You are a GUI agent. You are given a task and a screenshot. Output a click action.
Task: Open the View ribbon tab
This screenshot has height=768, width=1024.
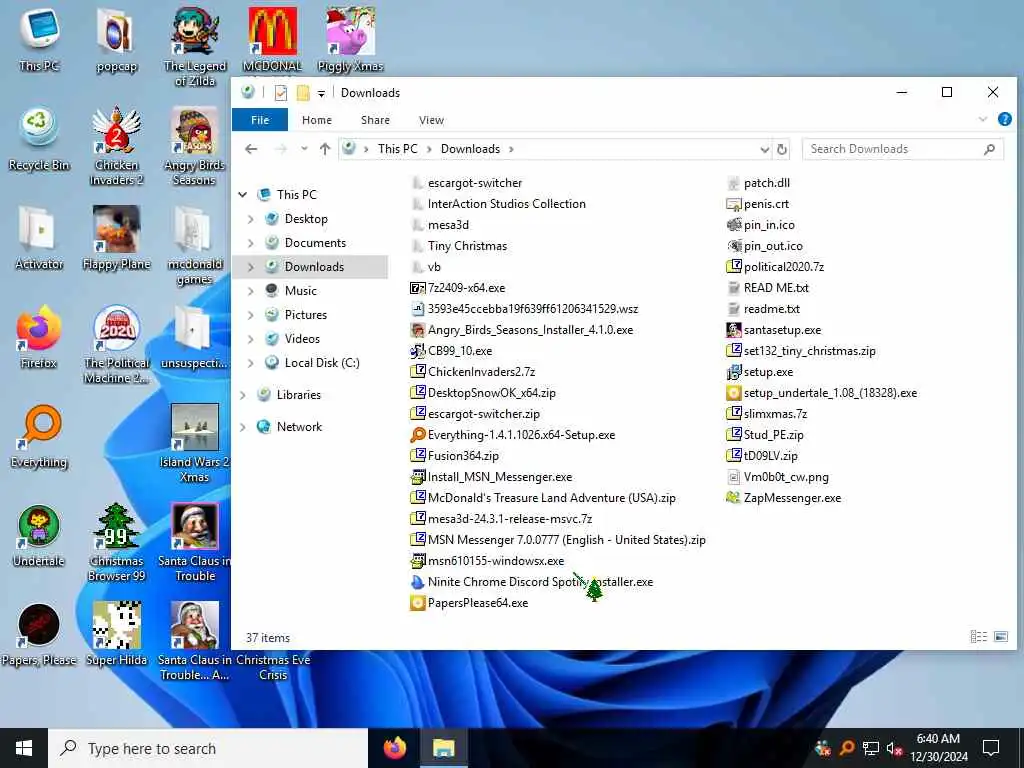[431, 120]
